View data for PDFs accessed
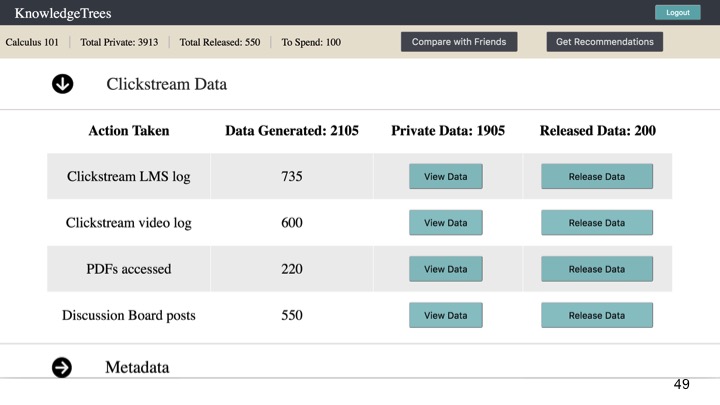The width and height of the screenshot is (720, 405). pyautogui.click(x=445, y=269)
